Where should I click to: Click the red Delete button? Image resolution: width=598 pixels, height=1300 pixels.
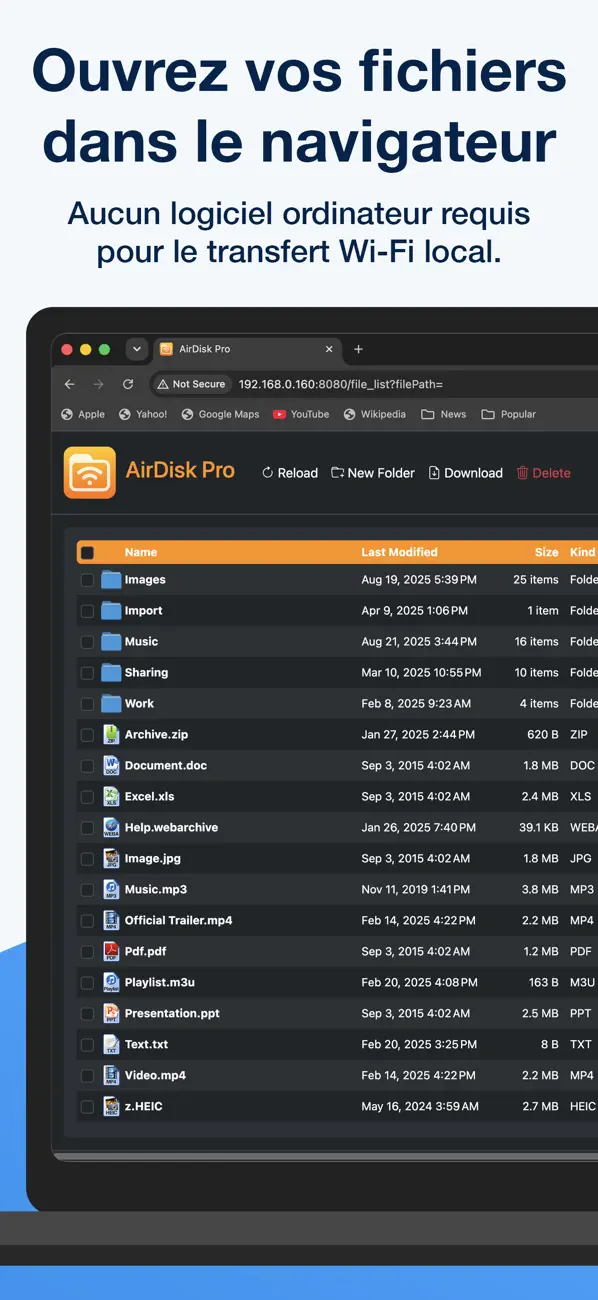pyautogui.click(x=544, y=473)
